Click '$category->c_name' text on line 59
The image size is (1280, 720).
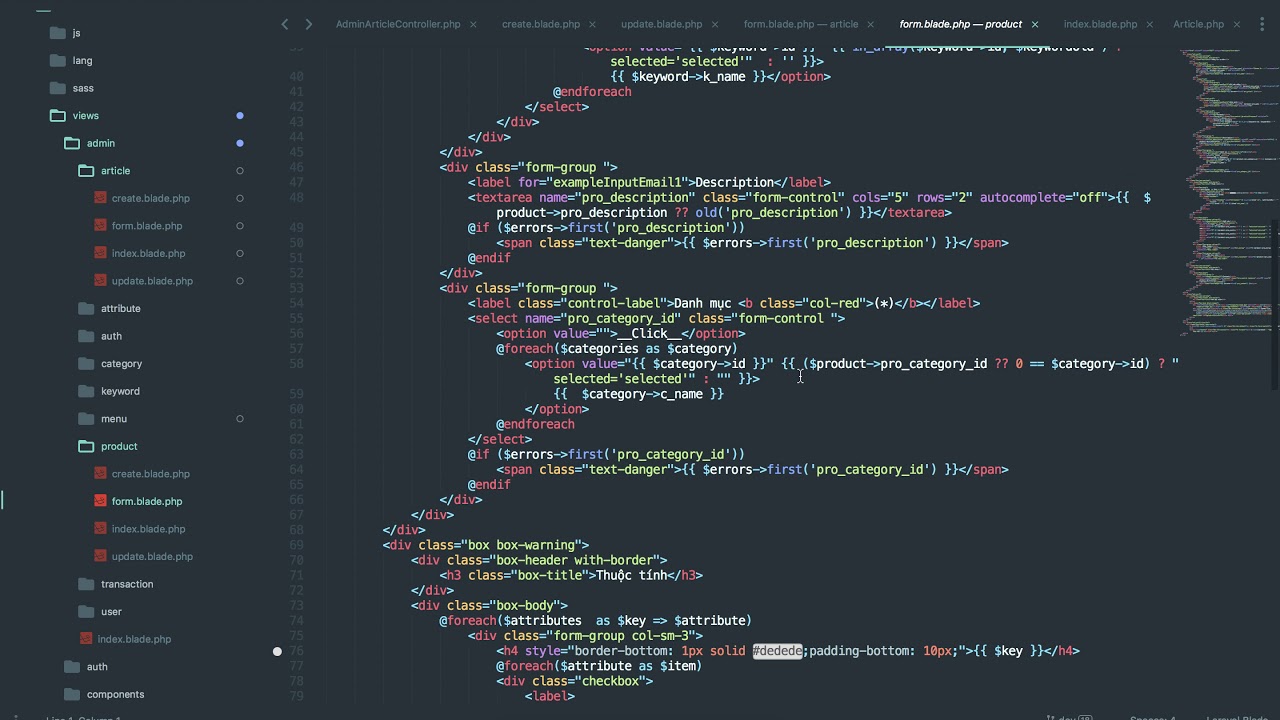pyautogui.click(x=642, y=394)
